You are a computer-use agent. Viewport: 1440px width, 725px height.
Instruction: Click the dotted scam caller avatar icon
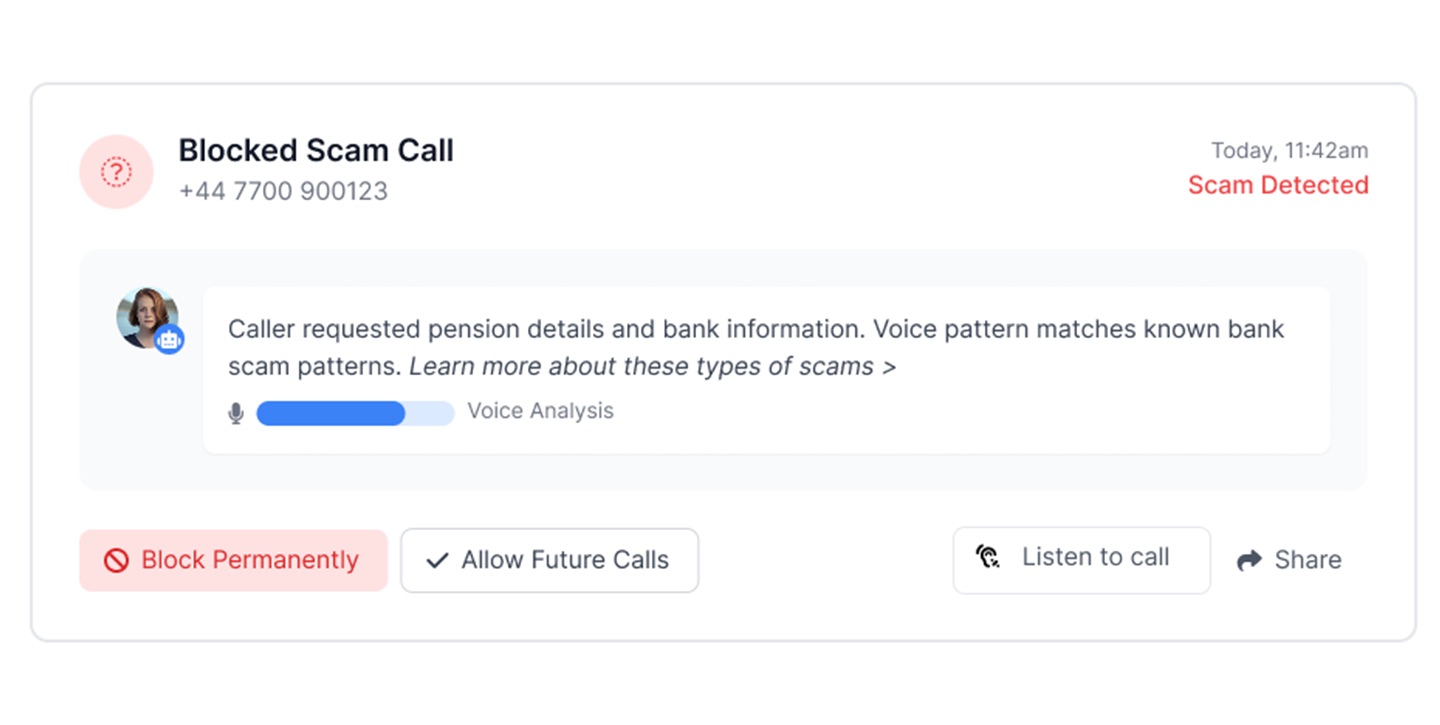[x=115, y=171]
